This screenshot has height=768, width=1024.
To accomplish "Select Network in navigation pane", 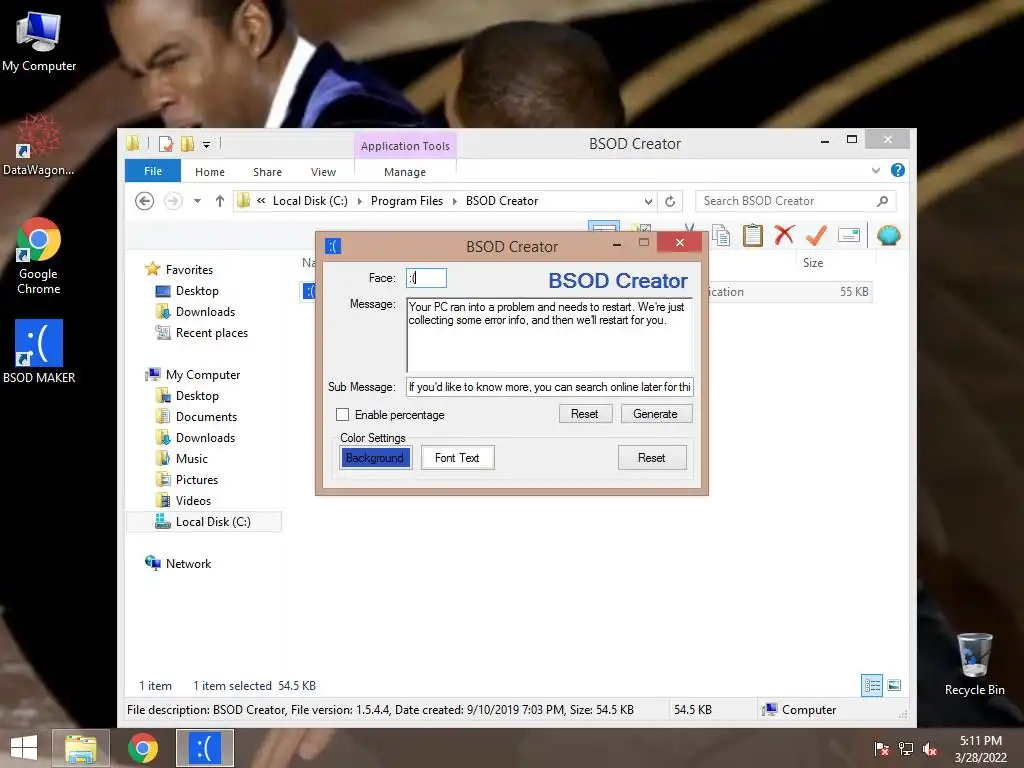I will (188, 564).
